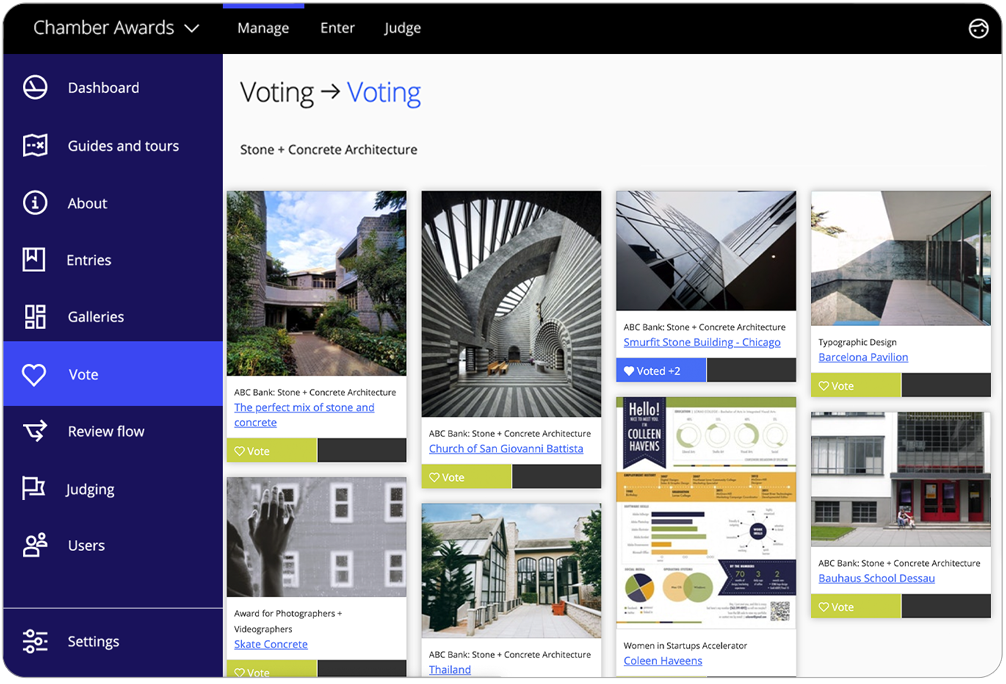Image resolution: width=1006 pixels, height=684 pixels.
Task: Switch to the Manage tab
Action: (262, 28)
